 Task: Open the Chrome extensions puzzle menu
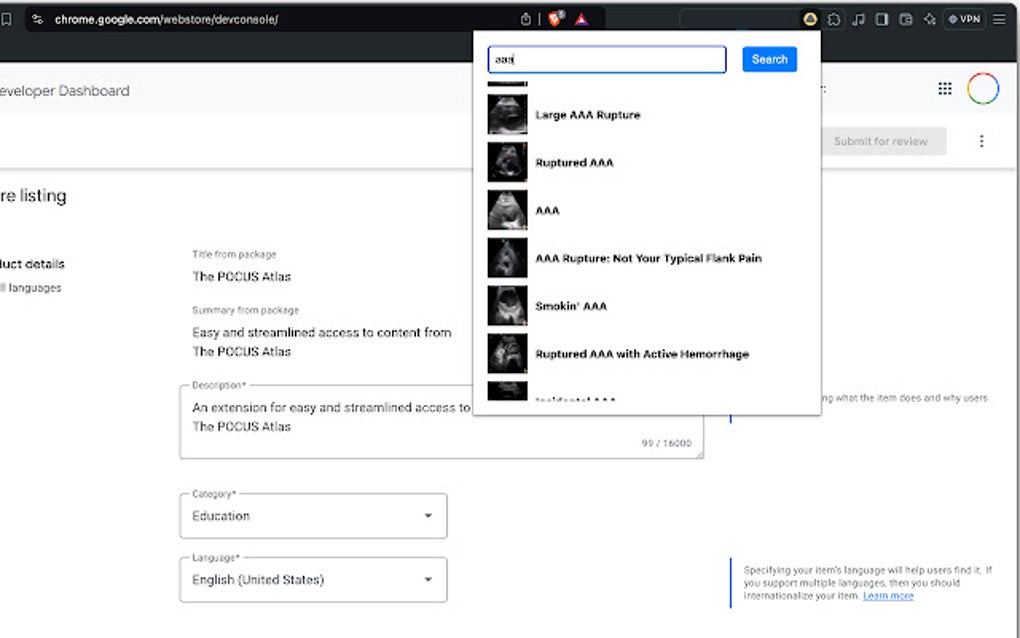[x=832, y=19]
